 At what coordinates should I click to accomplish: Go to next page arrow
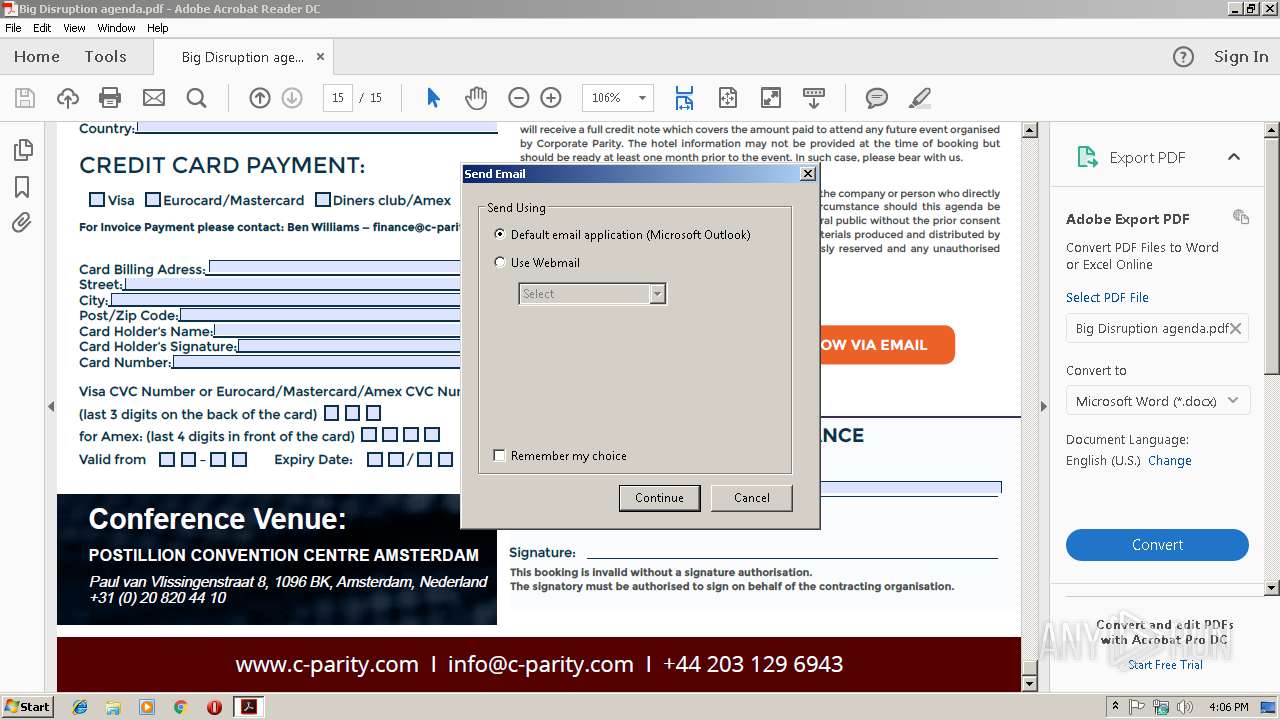click(x=292, y=98)
